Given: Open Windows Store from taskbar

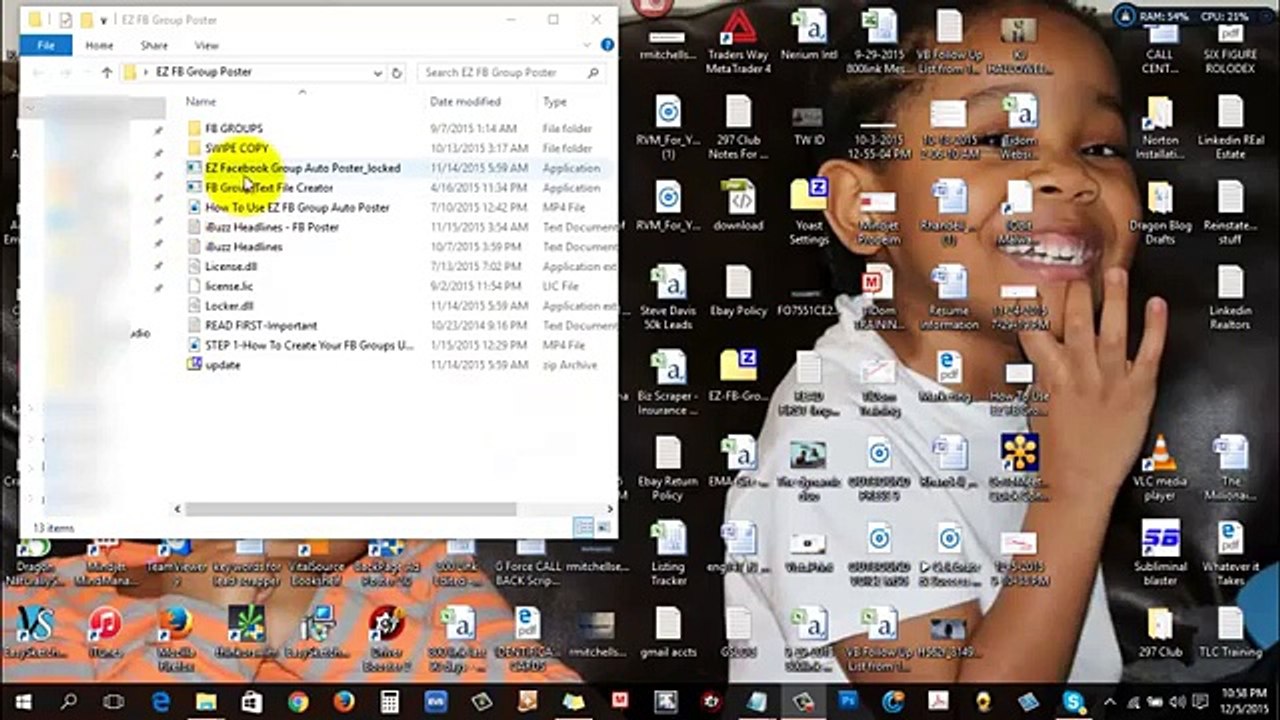Looking at the screenshot, I should click(252, 702).
